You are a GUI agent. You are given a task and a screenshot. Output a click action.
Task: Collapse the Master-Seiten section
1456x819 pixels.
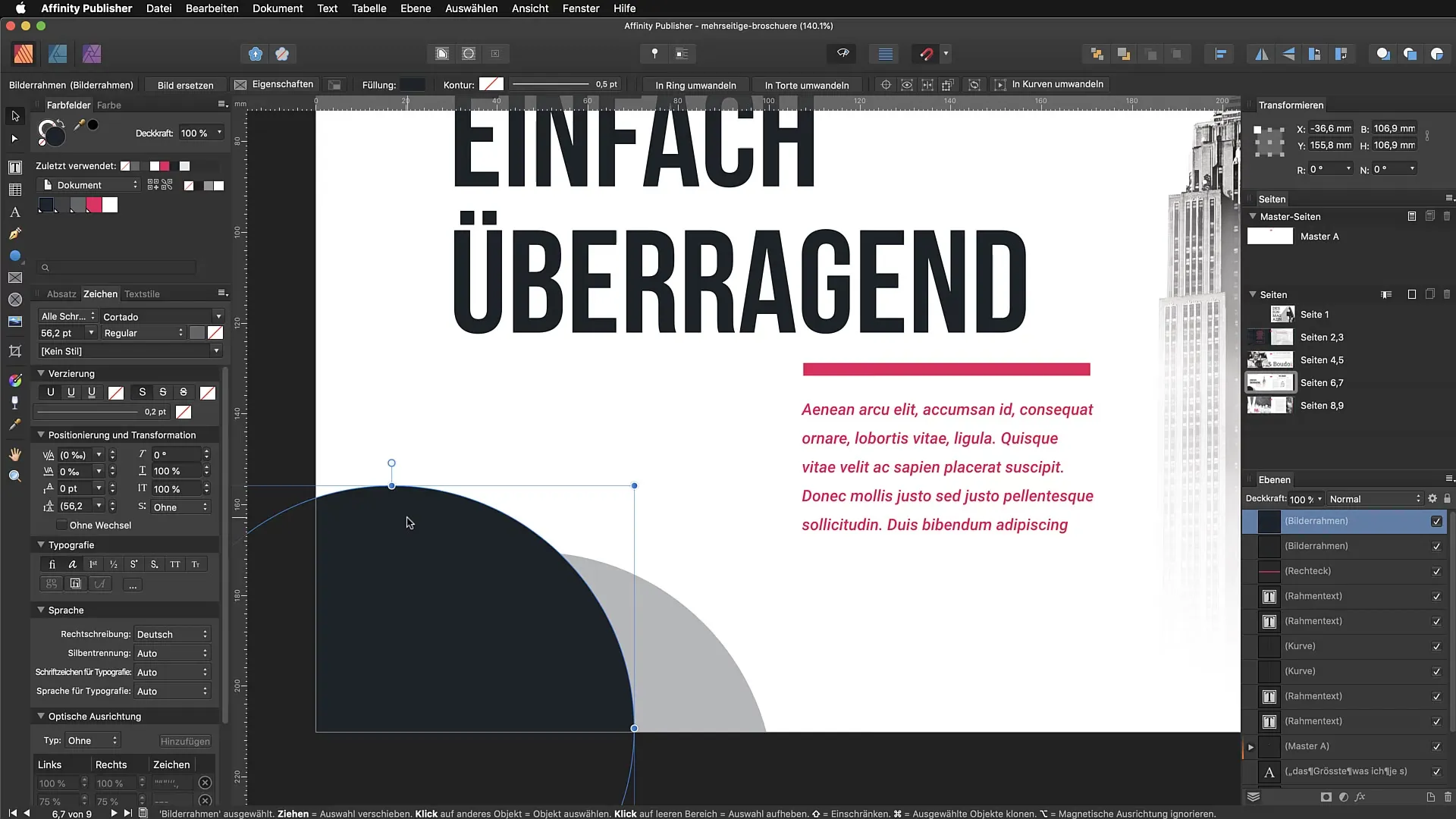click(x=1253, y=216)
